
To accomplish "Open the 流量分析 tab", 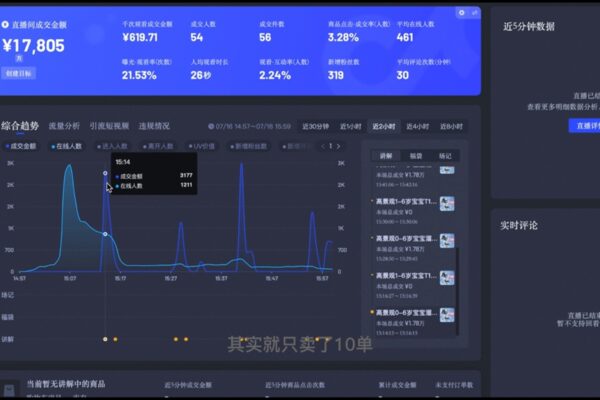I will (x=64, y=126).
